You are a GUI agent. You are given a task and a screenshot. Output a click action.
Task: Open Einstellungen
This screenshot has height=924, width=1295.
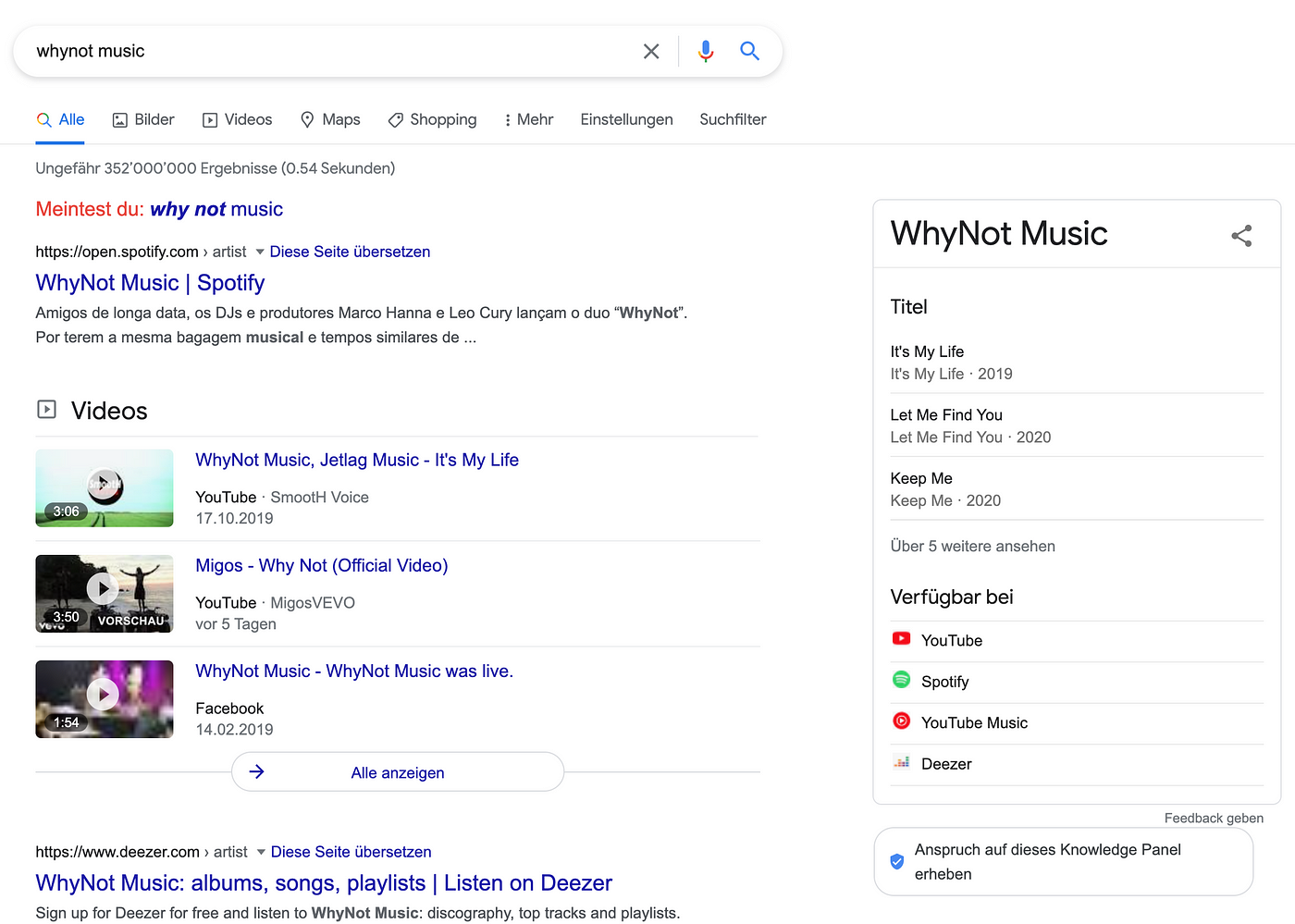point(626,119)
